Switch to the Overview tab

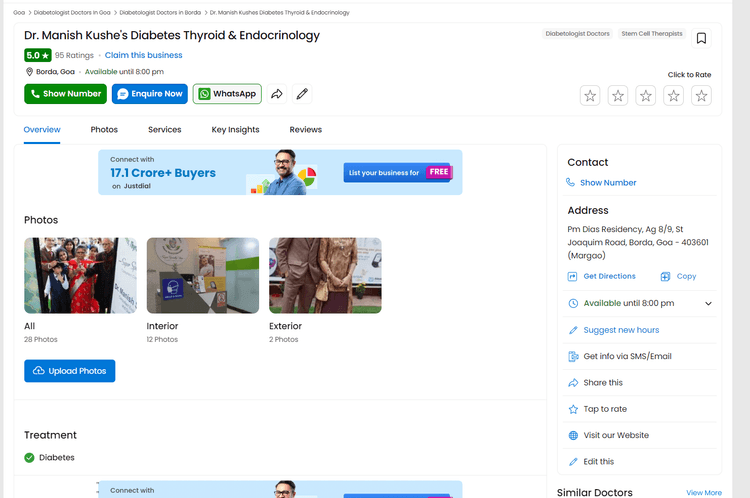coord(42,130)
